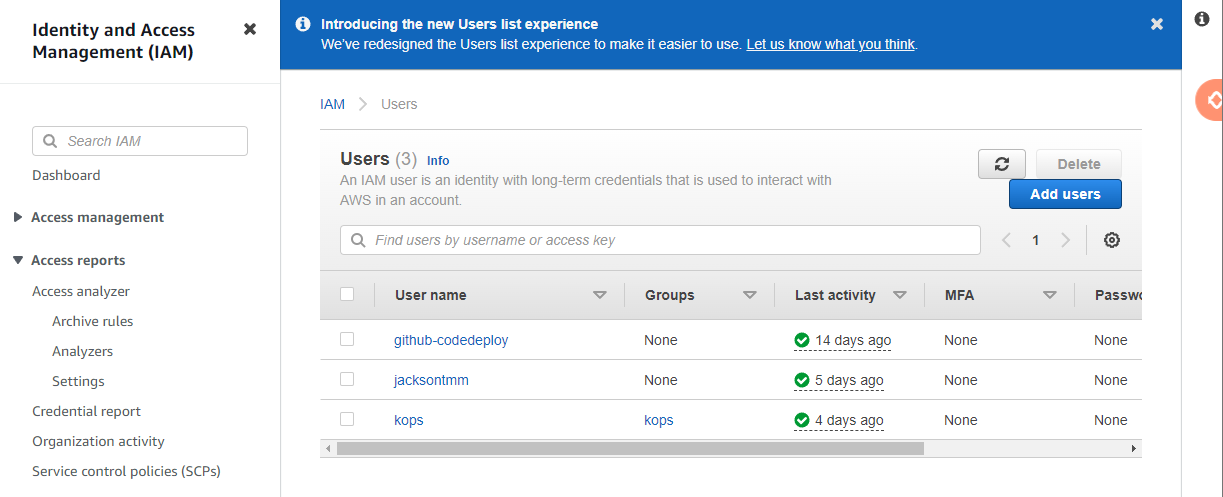Click the Add users button
This screenshot has width=1223, height=497.
(1065, 194)
